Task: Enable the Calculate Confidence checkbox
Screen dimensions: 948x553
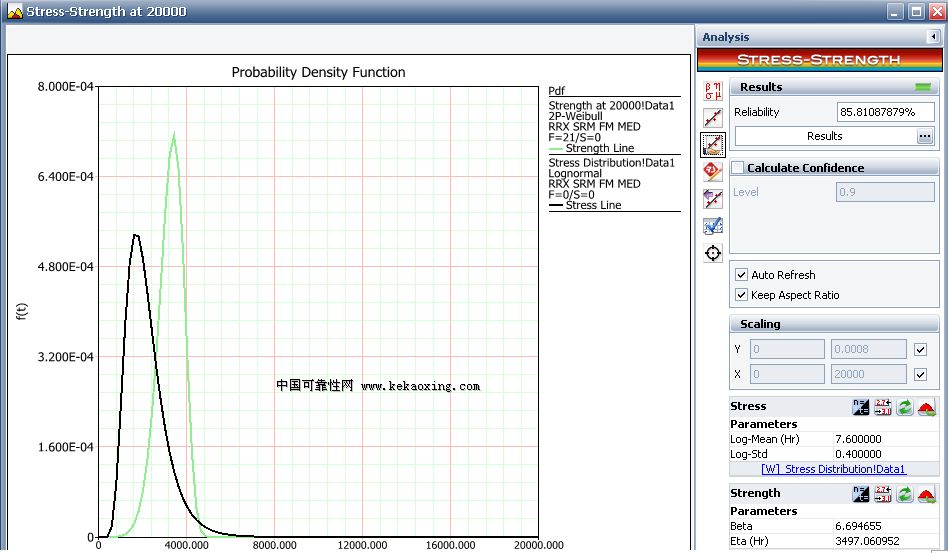Action: 738,167
